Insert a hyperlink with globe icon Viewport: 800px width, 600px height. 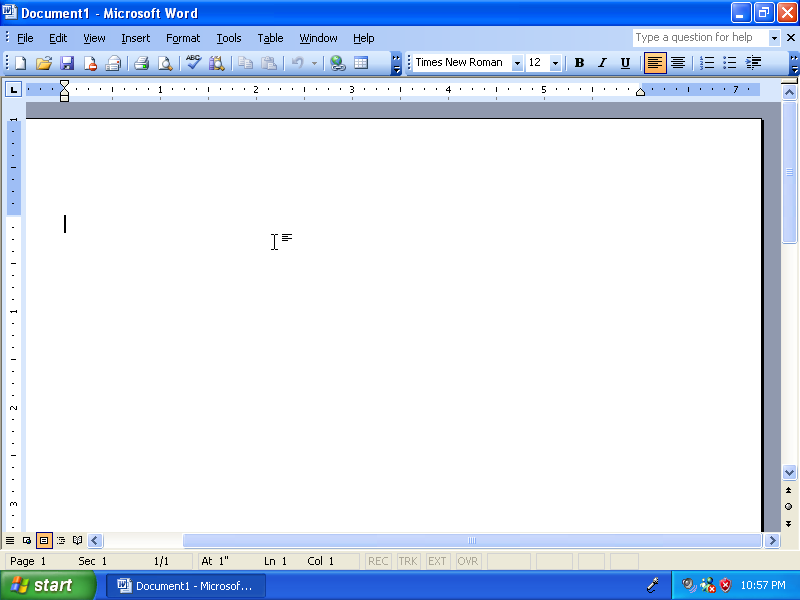(337, 63)
